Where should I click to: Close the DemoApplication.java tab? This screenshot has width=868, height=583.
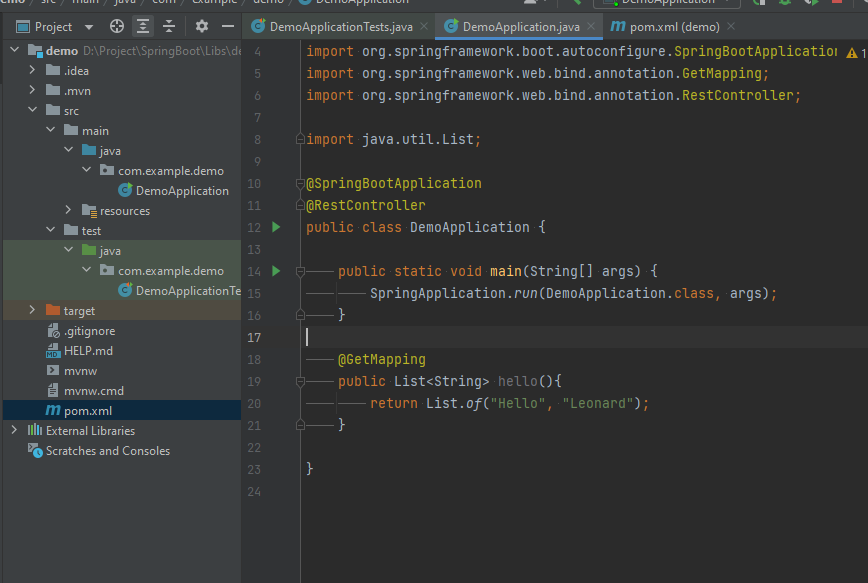point(591,27)
